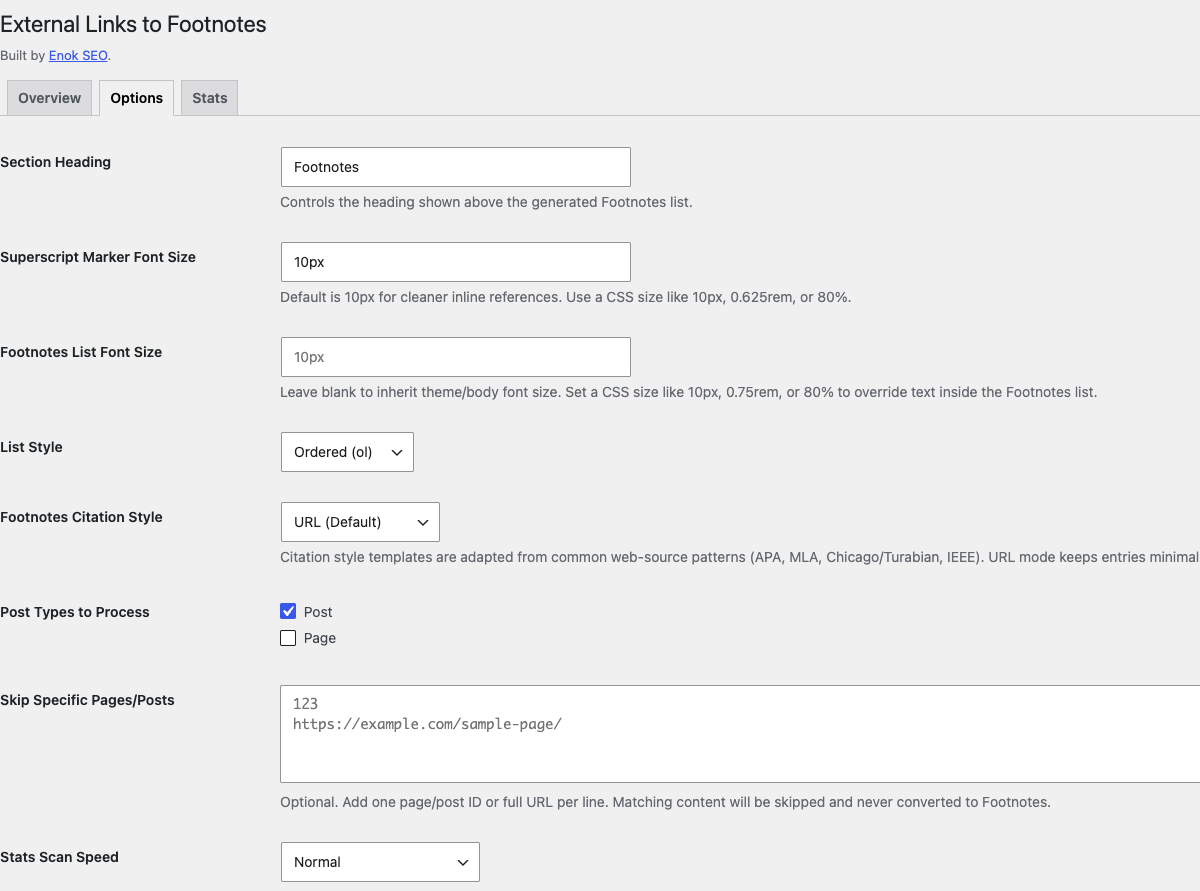Click the Superscript Marker Font Size label

(x=98, y=257)
